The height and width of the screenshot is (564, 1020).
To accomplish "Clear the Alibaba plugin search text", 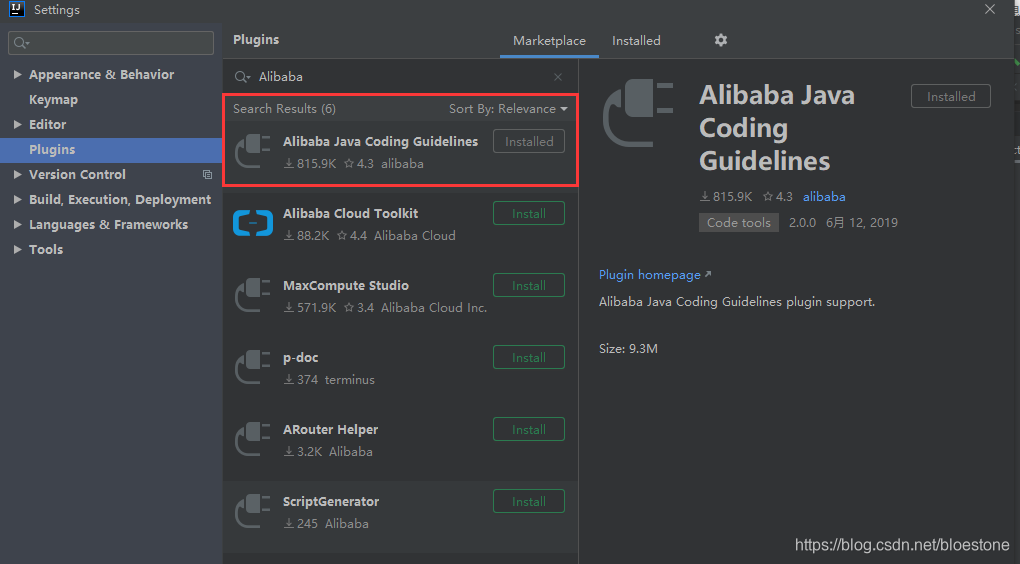I will pos(557,77).
